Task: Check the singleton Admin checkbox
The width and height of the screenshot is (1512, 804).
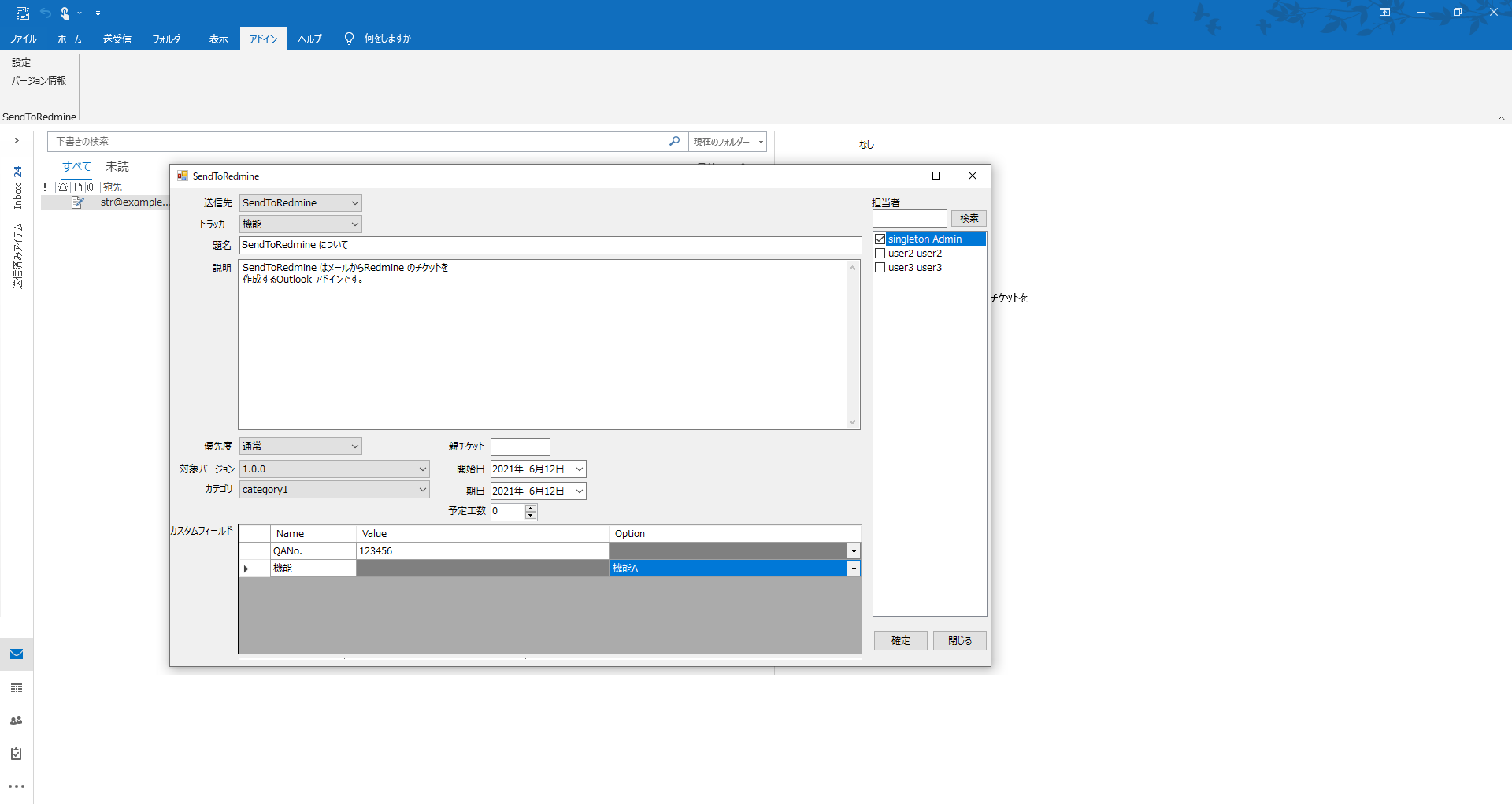Action: [x=880, y=239]
